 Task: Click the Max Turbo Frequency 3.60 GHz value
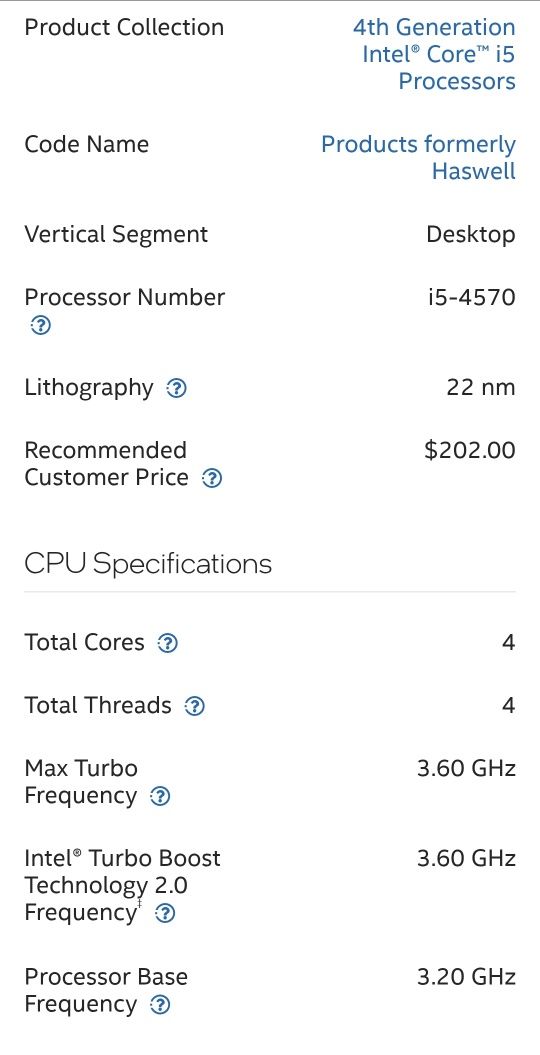467,768
